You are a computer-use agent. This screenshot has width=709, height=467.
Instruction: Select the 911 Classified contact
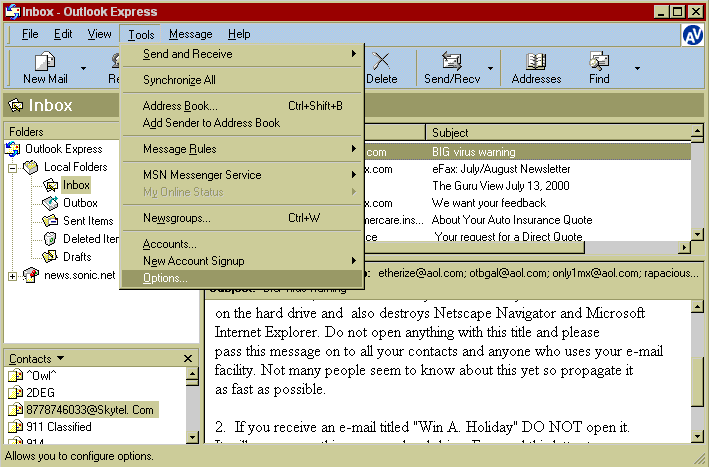point(59,427)
